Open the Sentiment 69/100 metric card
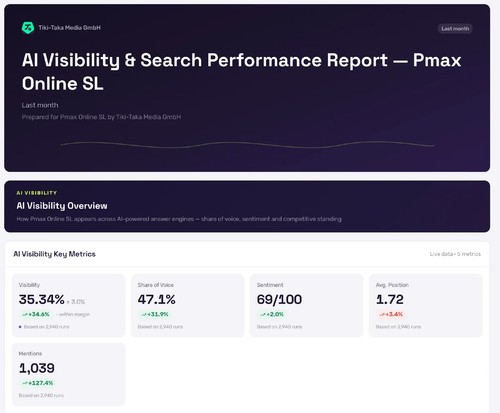The width and height of the screenshot is (500, 413). point(307,305)
